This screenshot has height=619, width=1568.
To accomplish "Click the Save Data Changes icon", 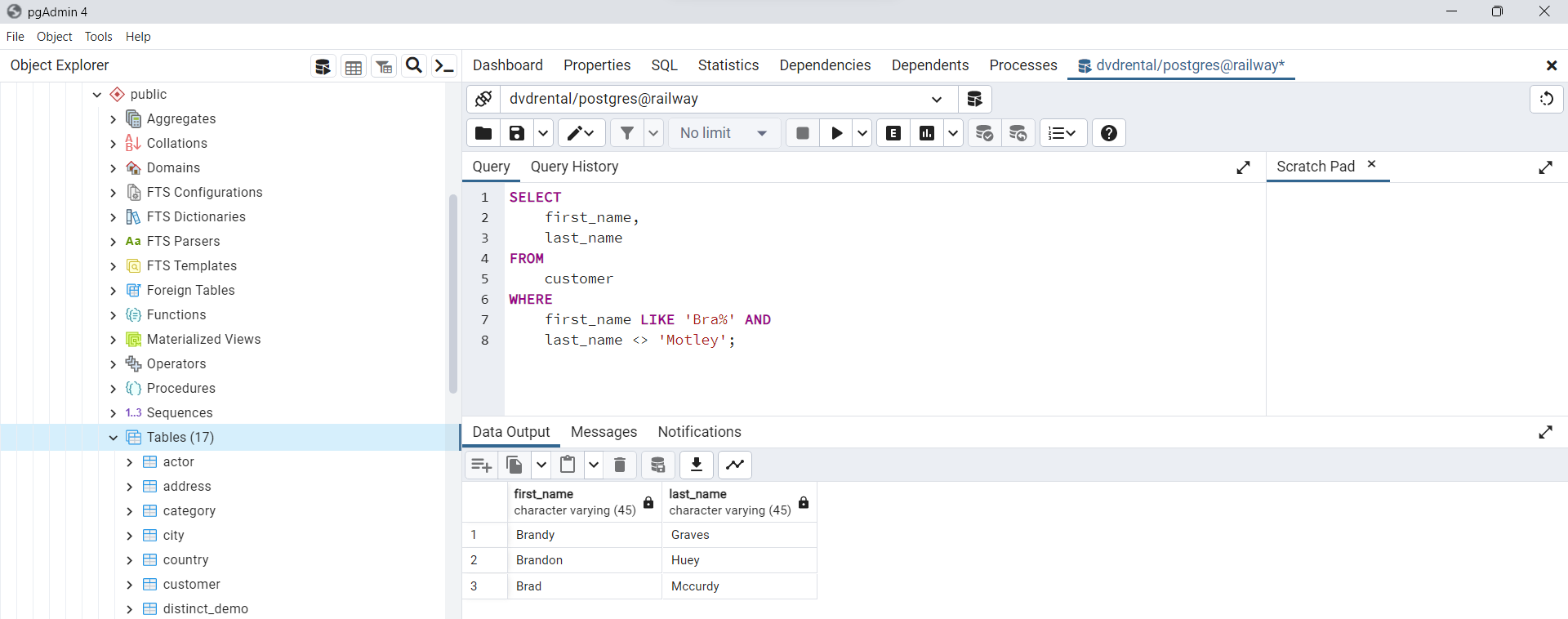I will [658, 465].
